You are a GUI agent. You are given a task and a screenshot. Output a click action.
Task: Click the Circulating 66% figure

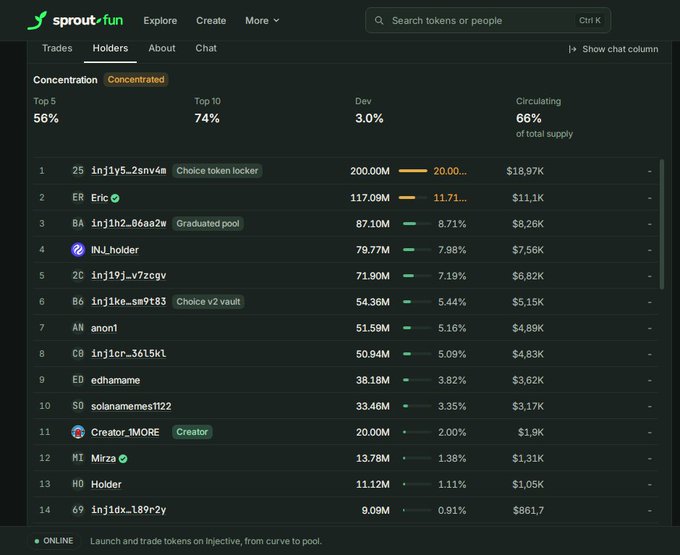529,118
